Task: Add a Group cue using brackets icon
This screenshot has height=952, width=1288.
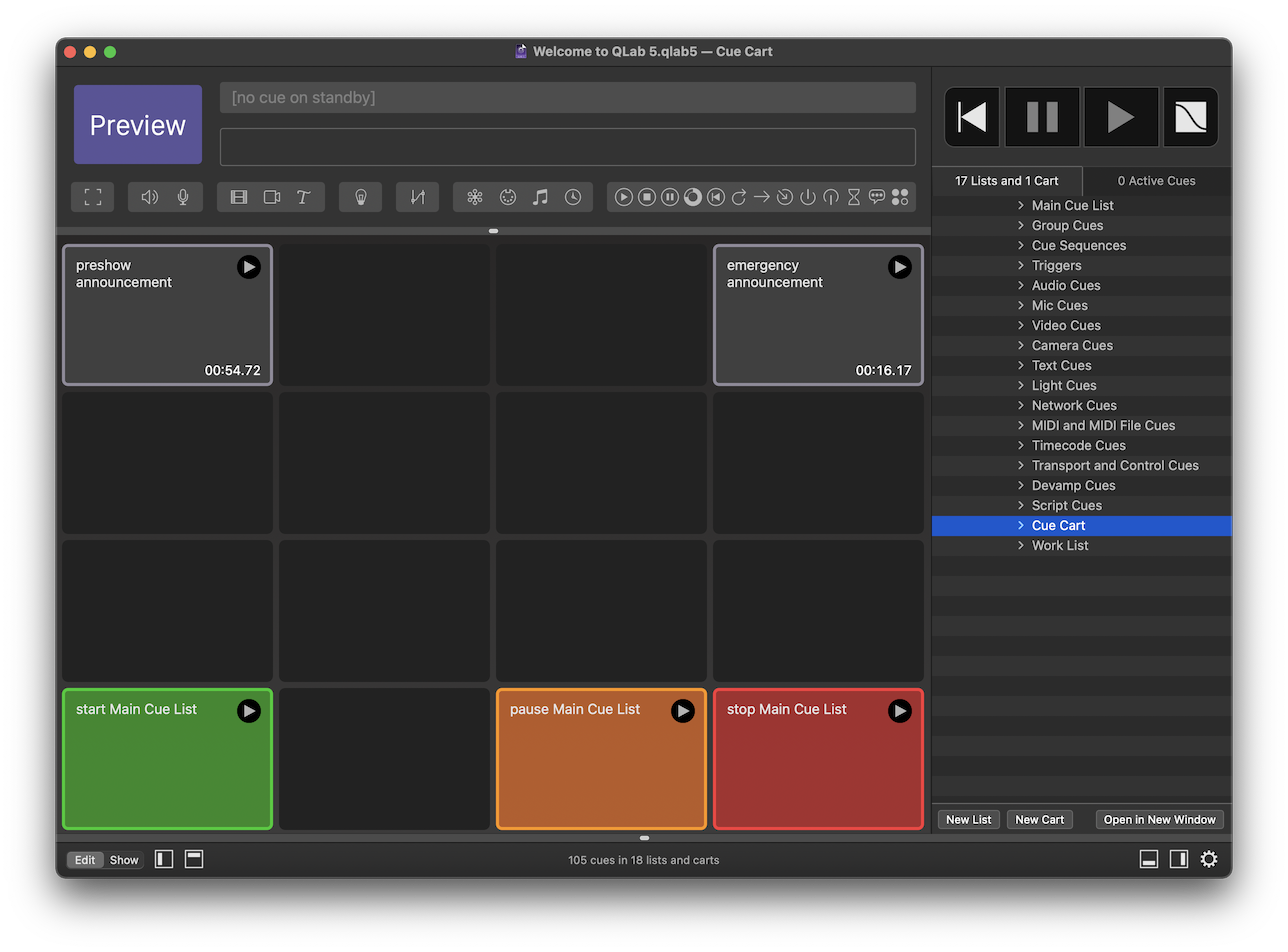Action: 93,197
